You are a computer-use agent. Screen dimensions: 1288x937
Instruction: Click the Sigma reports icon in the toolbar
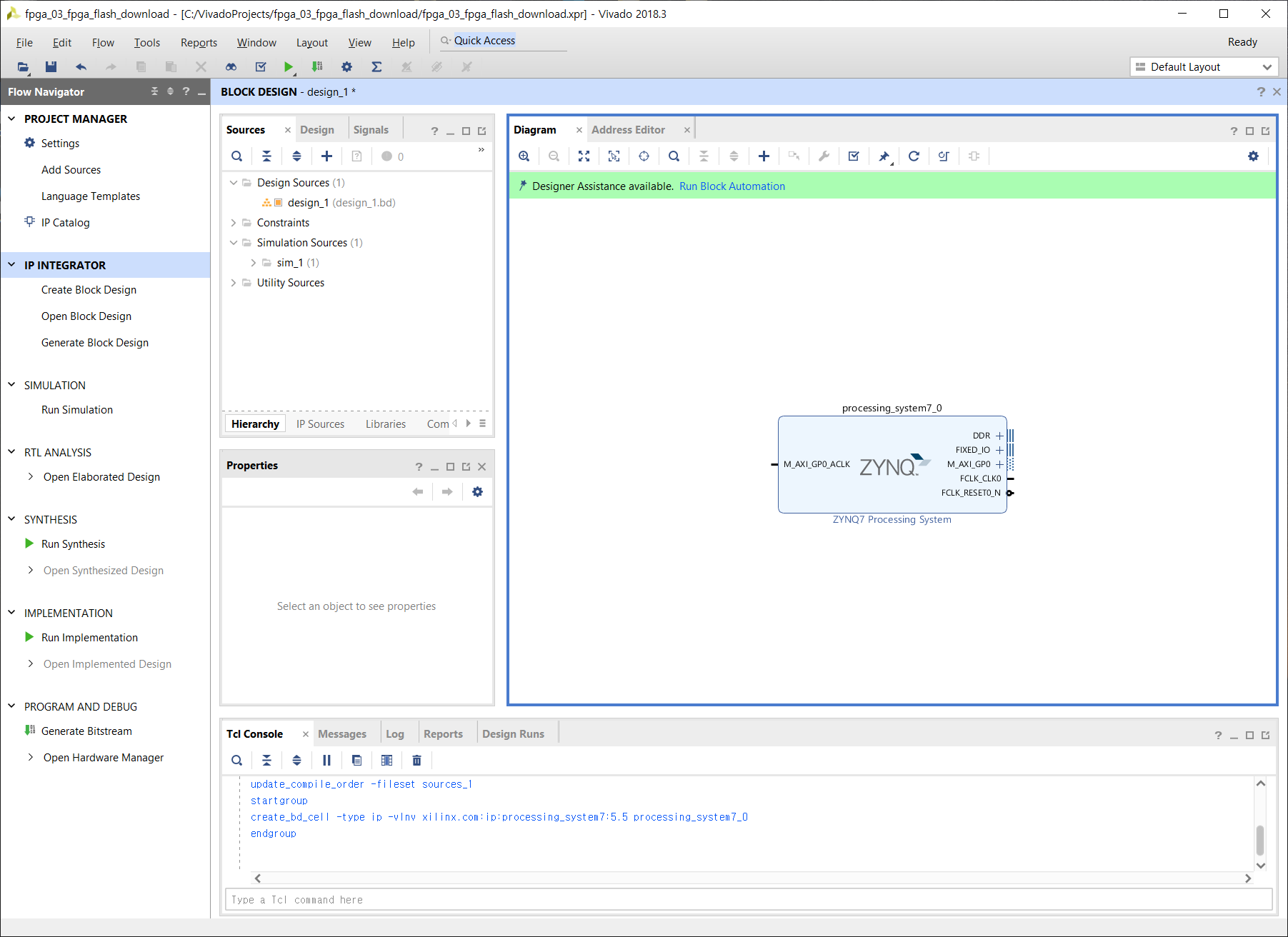point(376,66)
